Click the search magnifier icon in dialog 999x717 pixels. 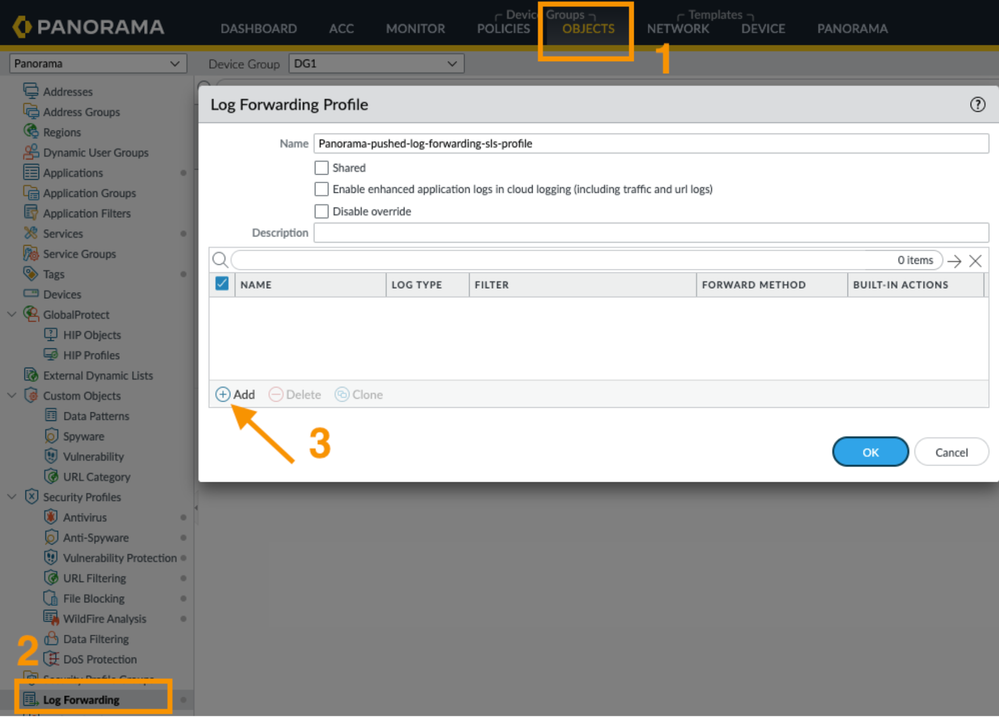tap(220, 260)
